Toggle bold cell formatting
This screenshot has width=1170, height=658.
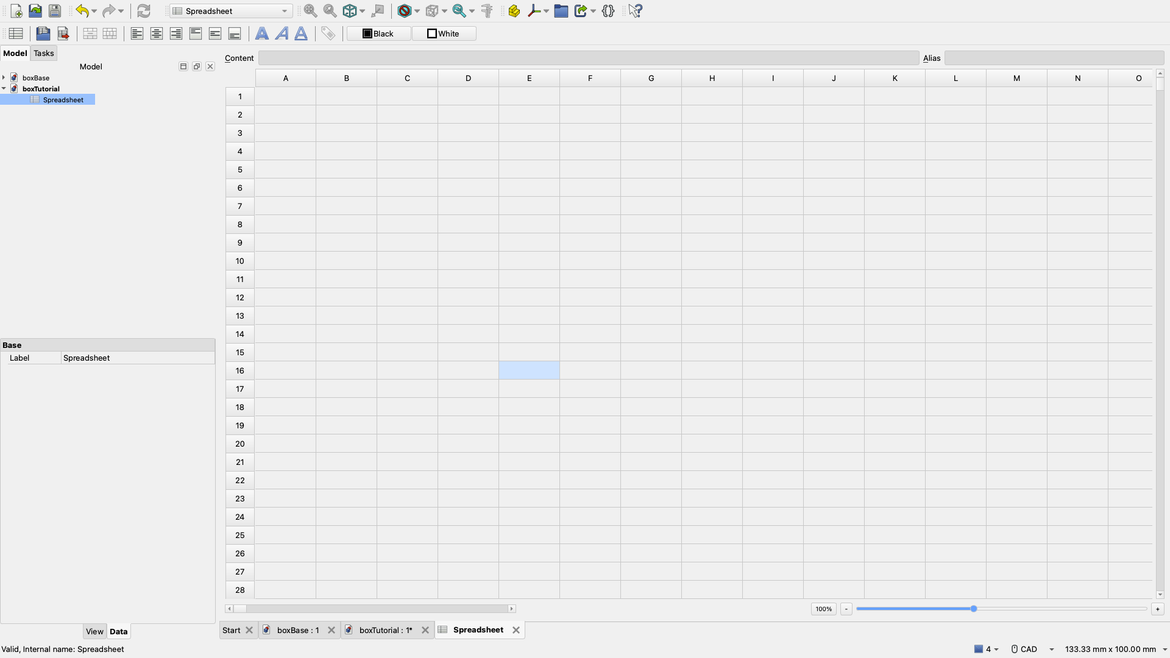[x=261, y=33]
